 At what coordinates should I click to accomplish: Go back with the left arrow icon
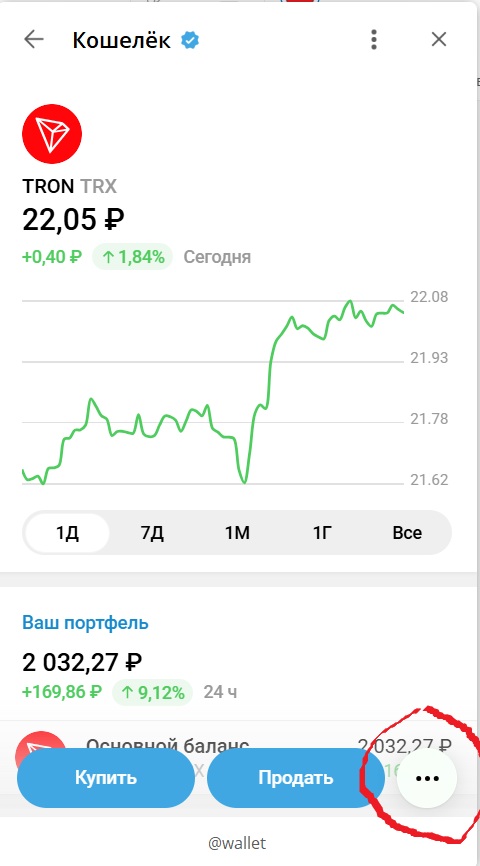coord(34,40)
